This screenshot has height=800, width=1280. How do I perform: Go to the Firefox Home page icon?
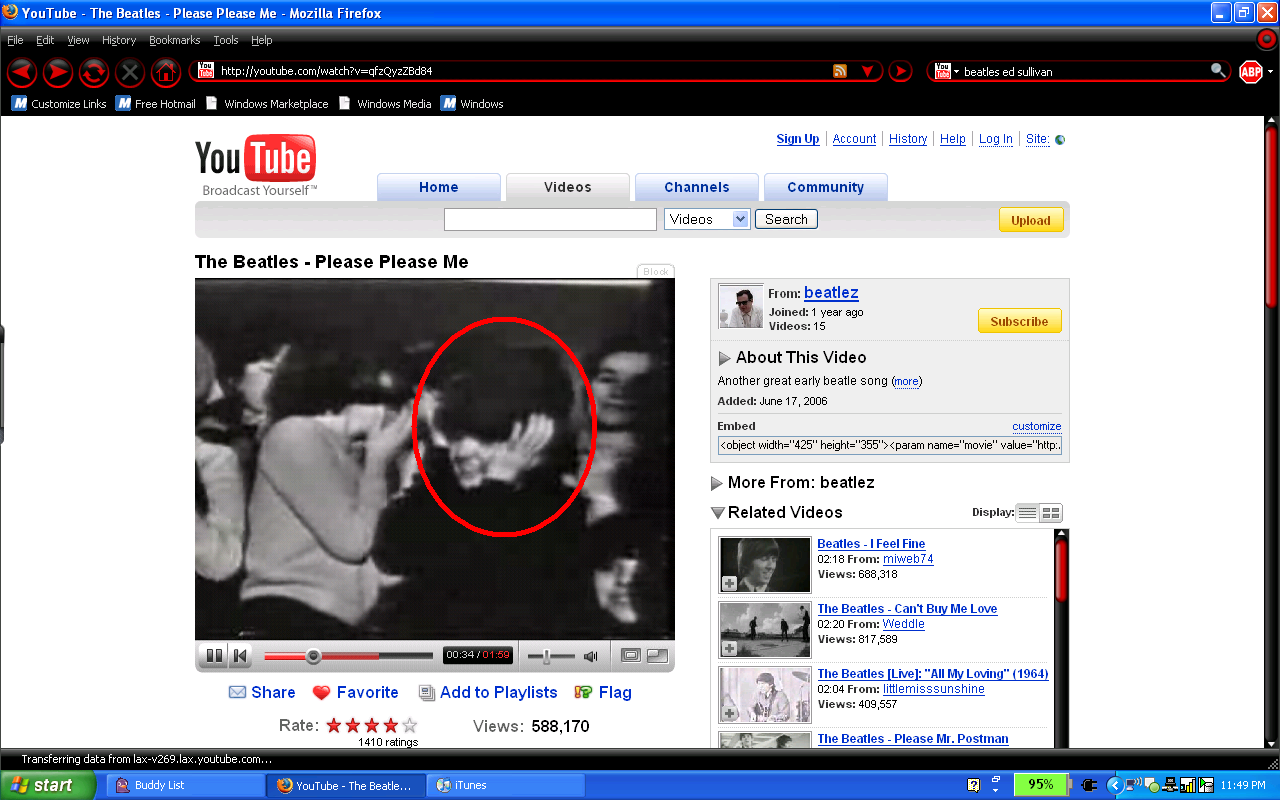click(166, 72)
